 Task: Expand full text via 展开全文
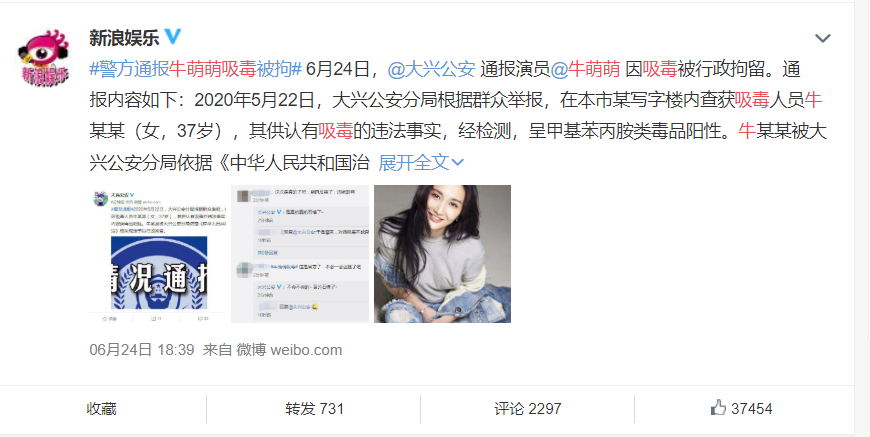(x=414, y=162)
